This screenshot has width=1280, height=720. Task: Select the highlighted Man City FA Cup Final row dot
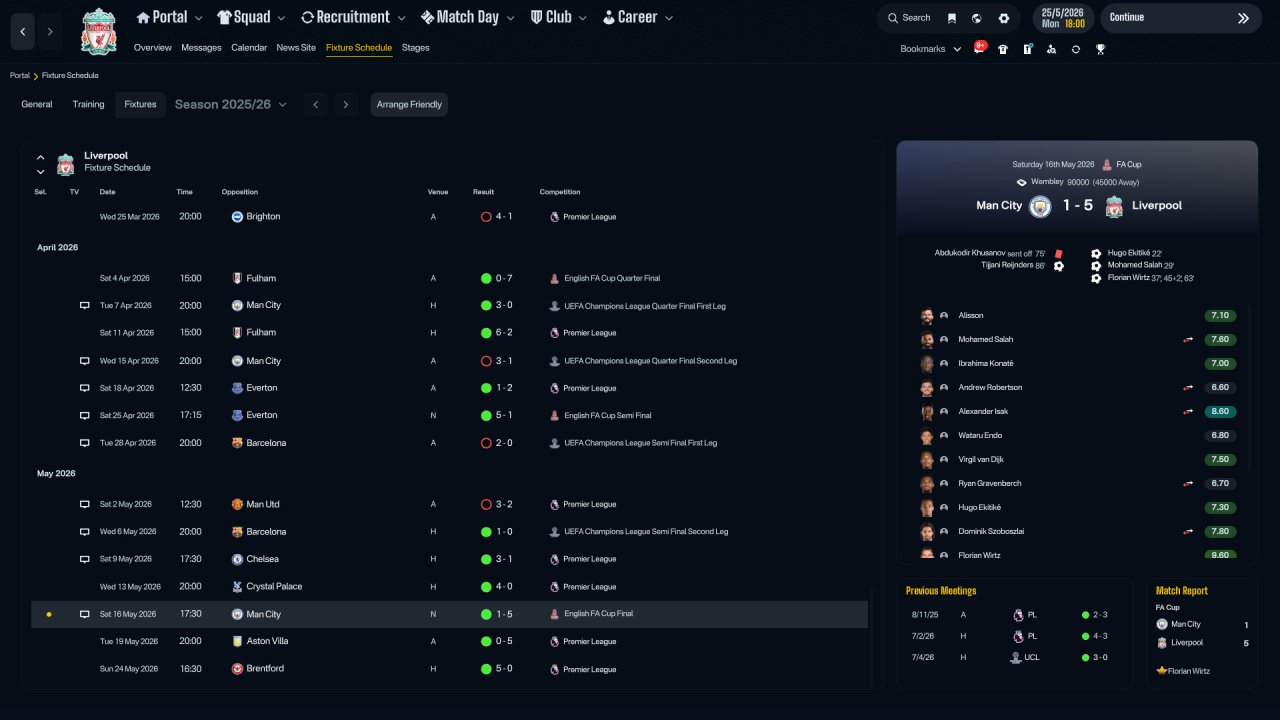(x=48, y=615)
